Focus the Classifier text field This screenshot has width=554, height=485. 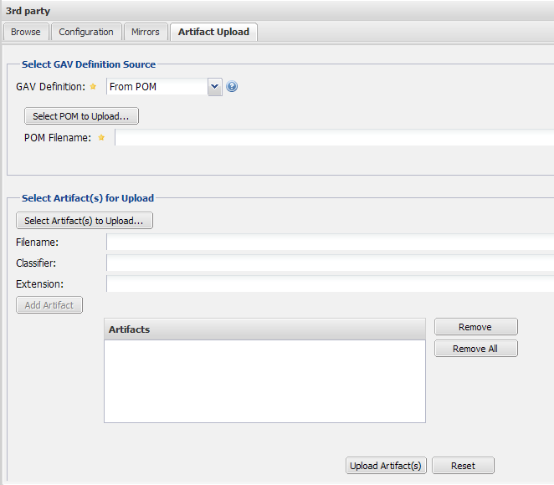pyautogui.click(x=330, y=263)
